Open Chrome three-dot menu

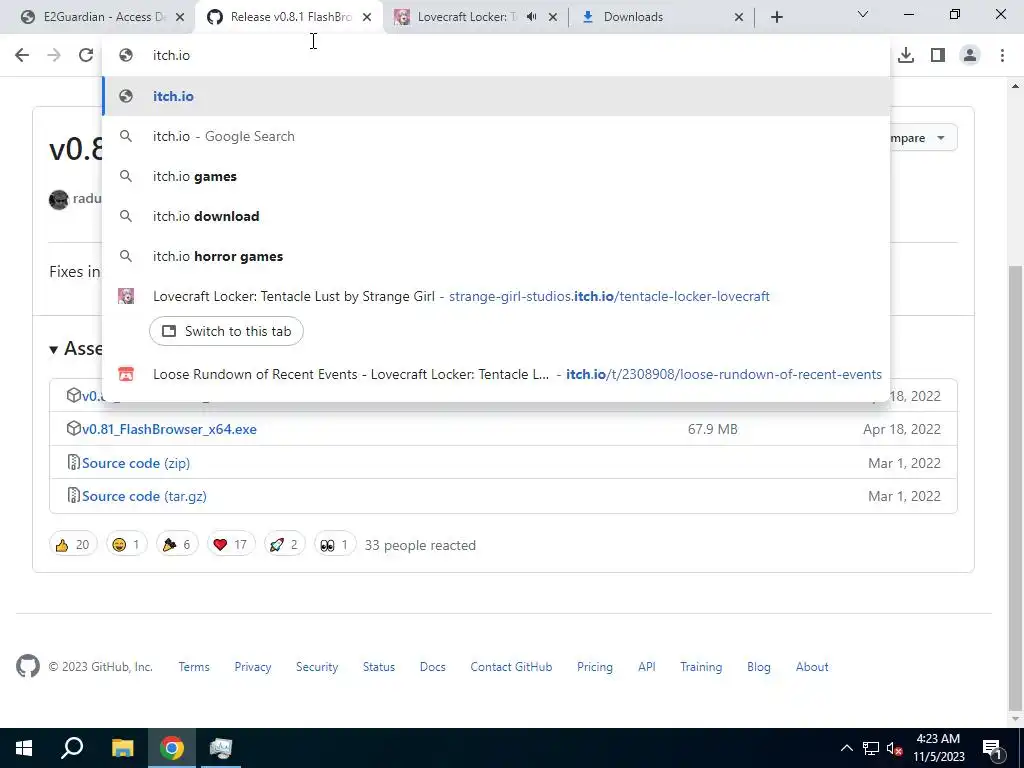1002,56
